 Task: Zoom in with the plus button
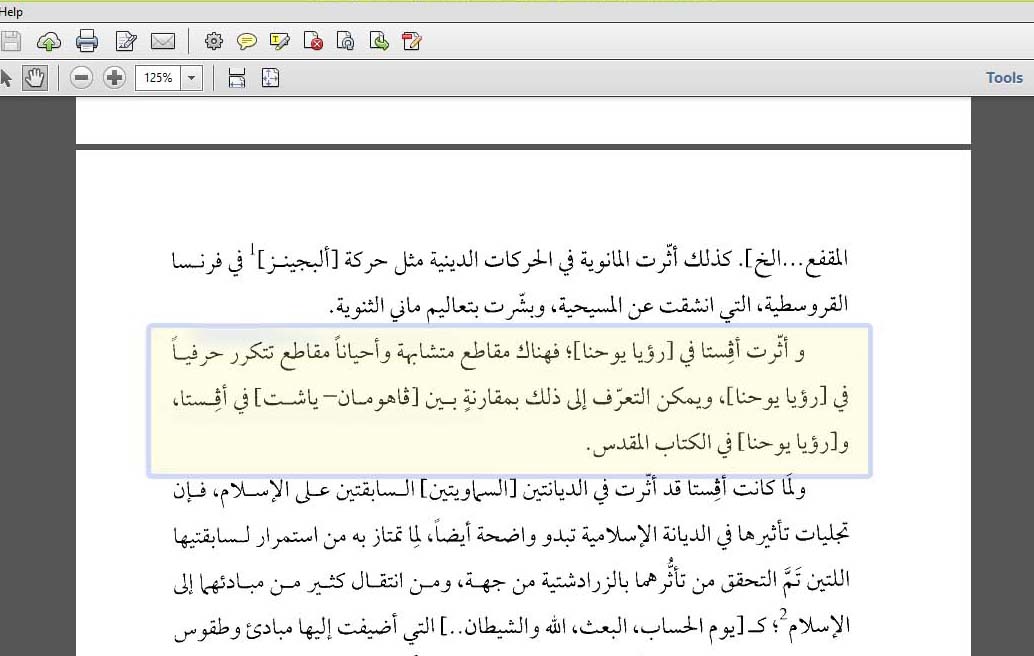coord(114,78)
